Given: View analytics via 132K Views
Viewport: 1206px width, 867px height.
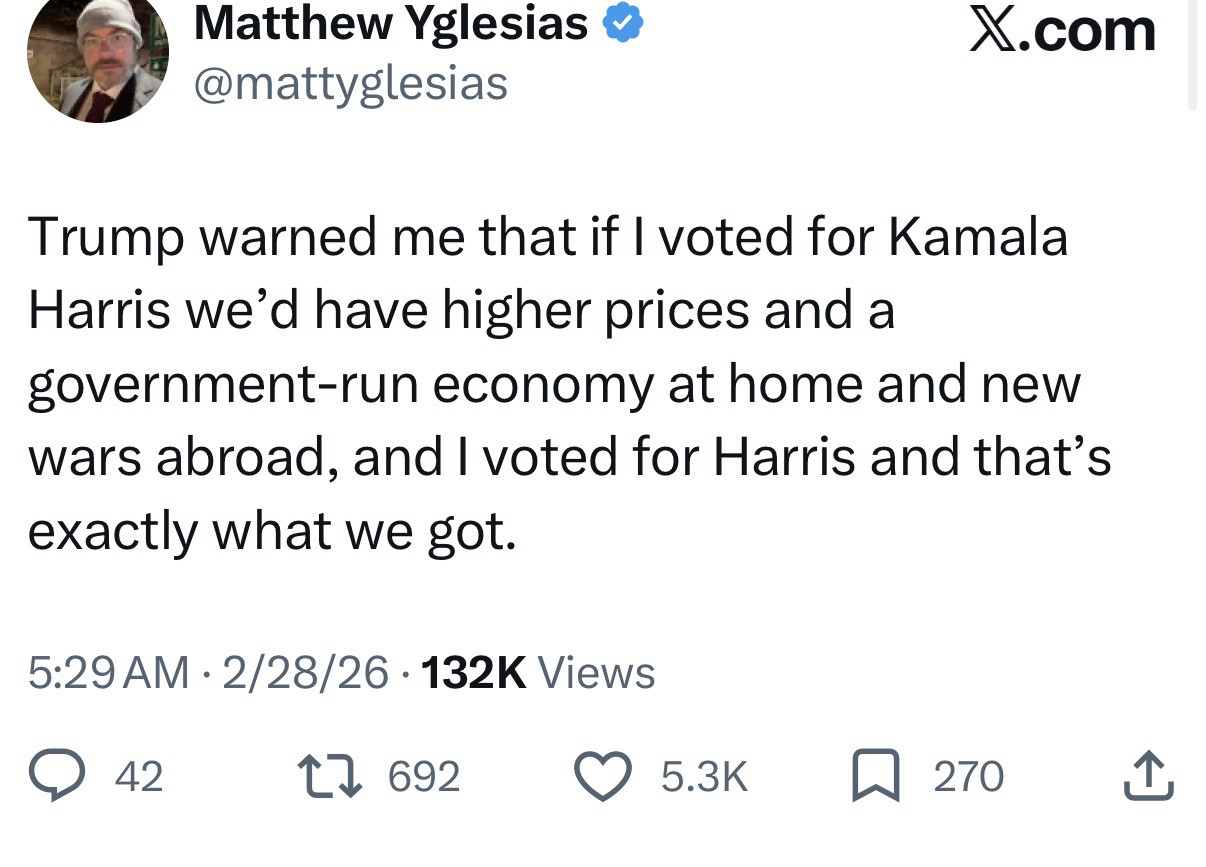Looking at the screenshot, I should tap(539, 672).
